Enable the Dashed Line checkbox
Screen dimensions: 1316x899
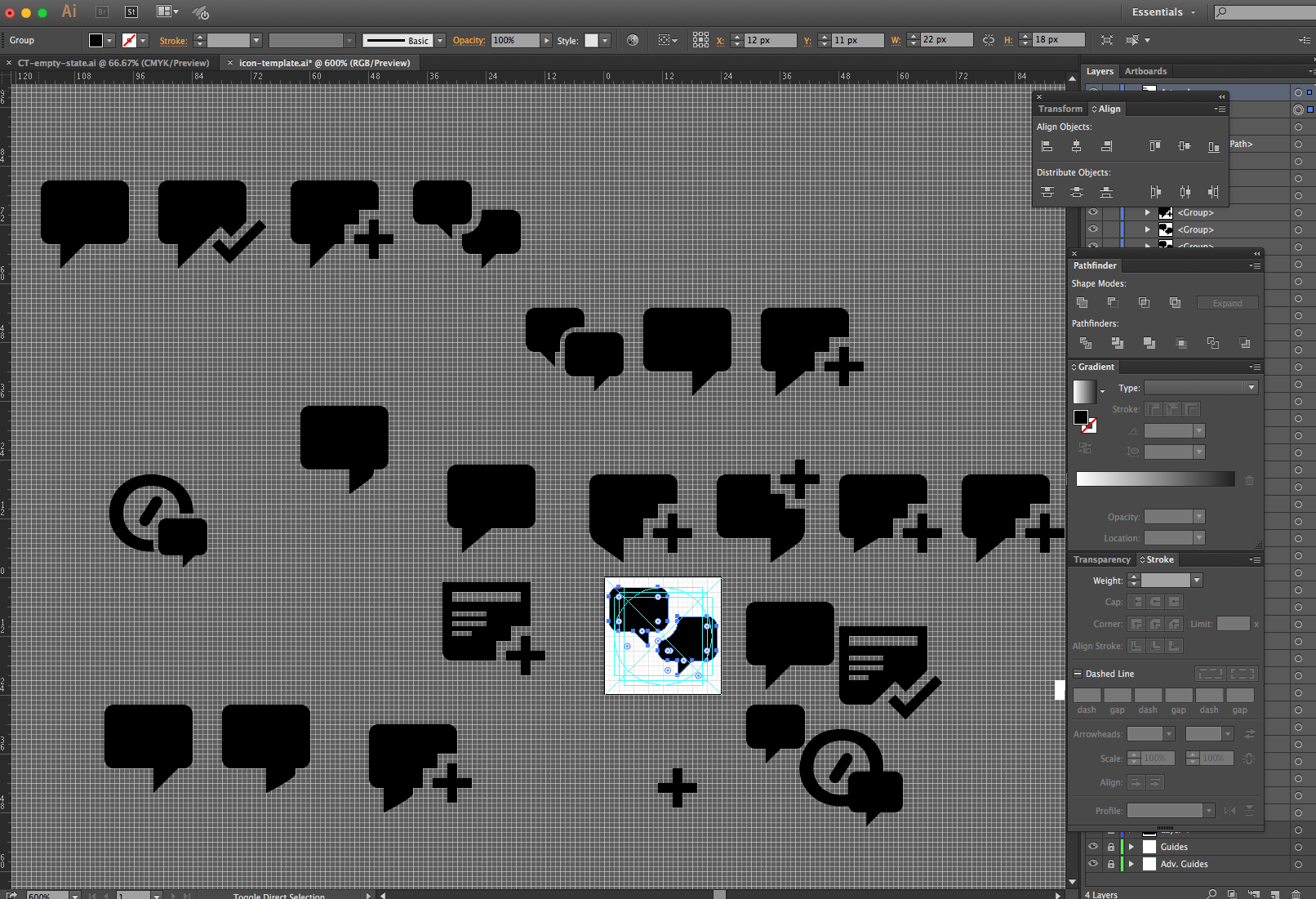tap(1078, 674)
